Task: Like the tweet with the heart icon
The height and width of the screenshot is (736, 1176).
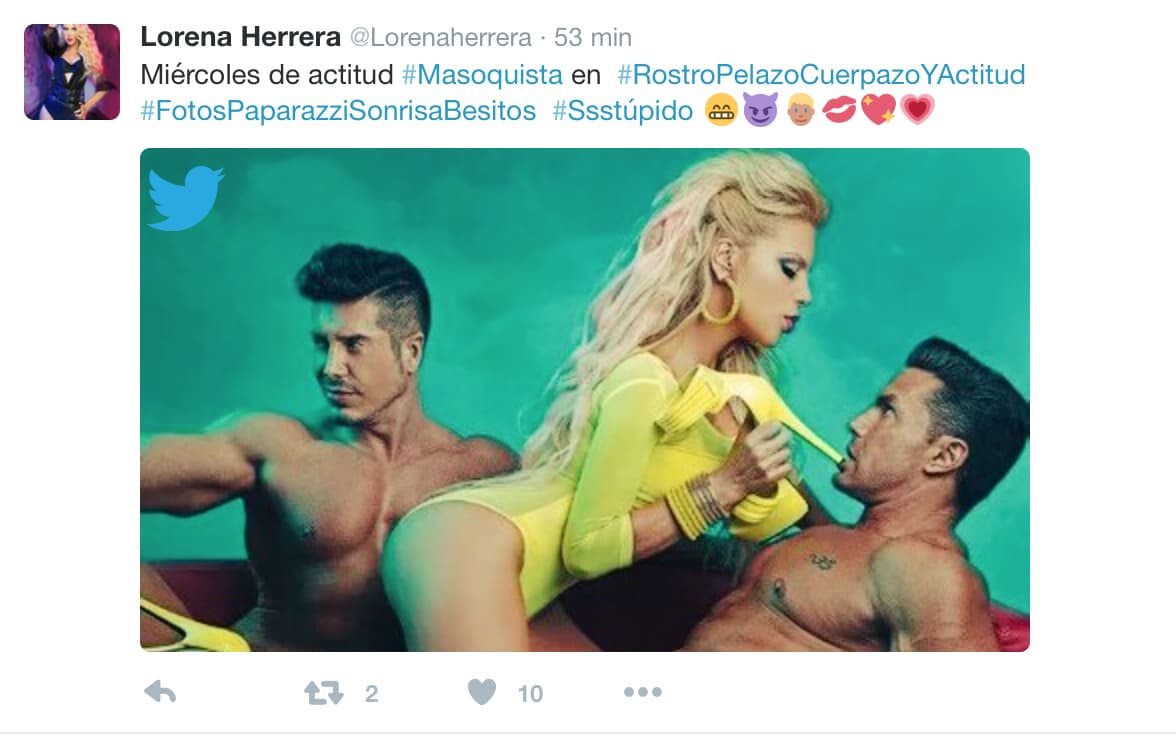Action: (x=482, y=692)
